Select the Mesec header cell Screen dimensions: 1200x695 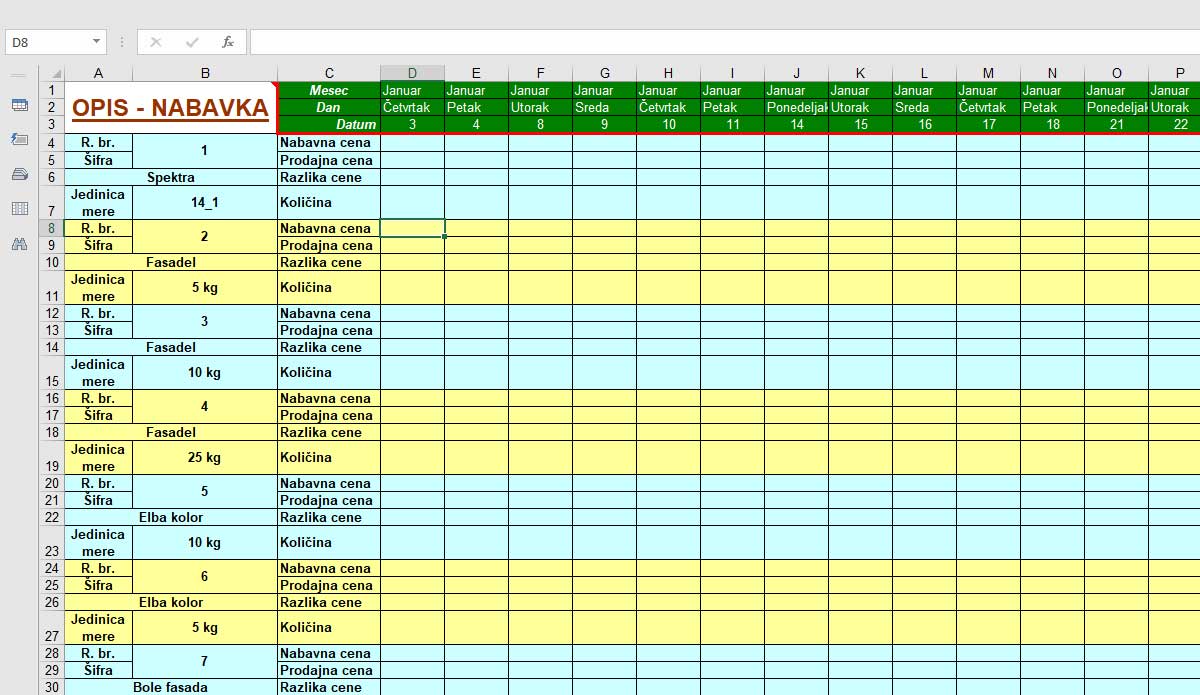coord(328,90)
